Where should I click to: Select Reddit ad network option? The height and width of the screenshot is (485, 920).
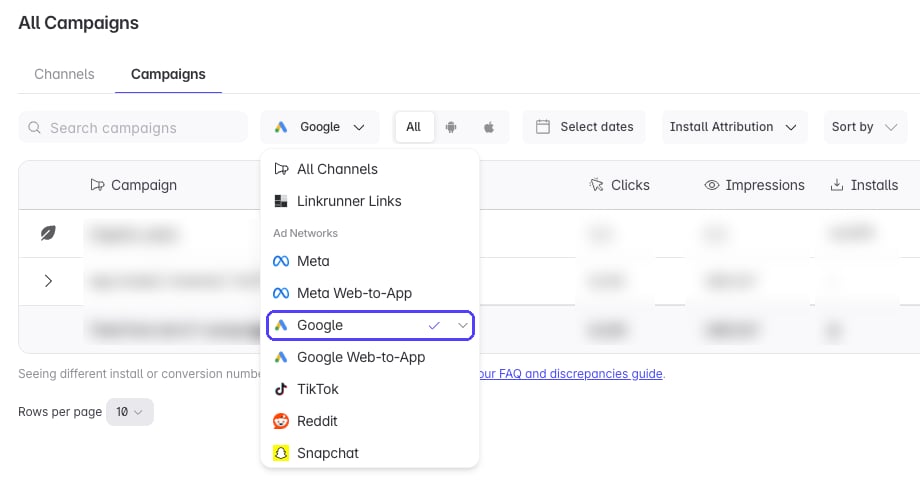point(370,421)
